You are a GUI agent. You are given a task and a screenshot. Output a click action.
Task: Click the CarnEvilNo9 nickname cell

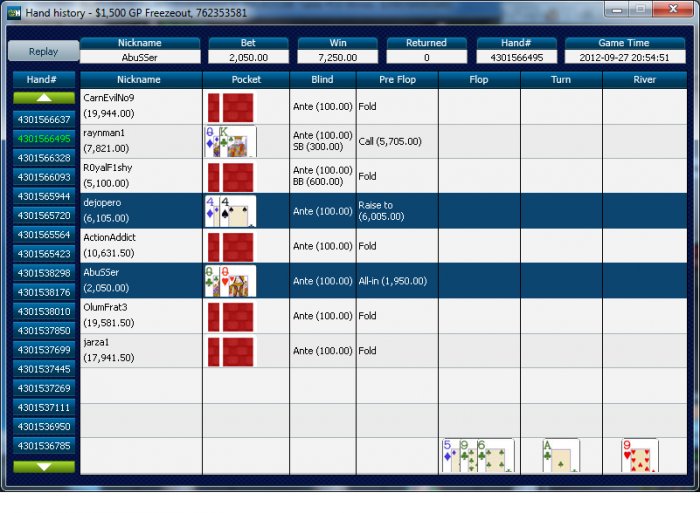[141, 106]
